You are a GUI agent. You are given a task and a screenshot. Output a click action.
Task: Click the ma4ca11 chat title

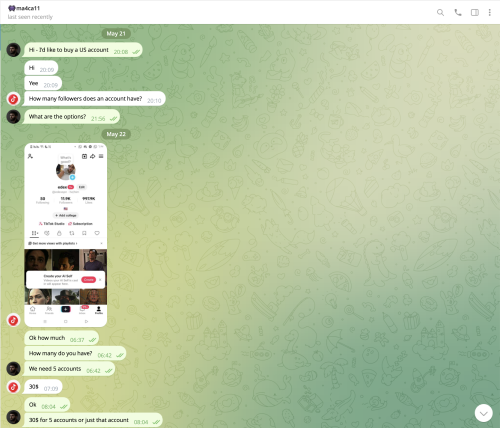point(24,8)
